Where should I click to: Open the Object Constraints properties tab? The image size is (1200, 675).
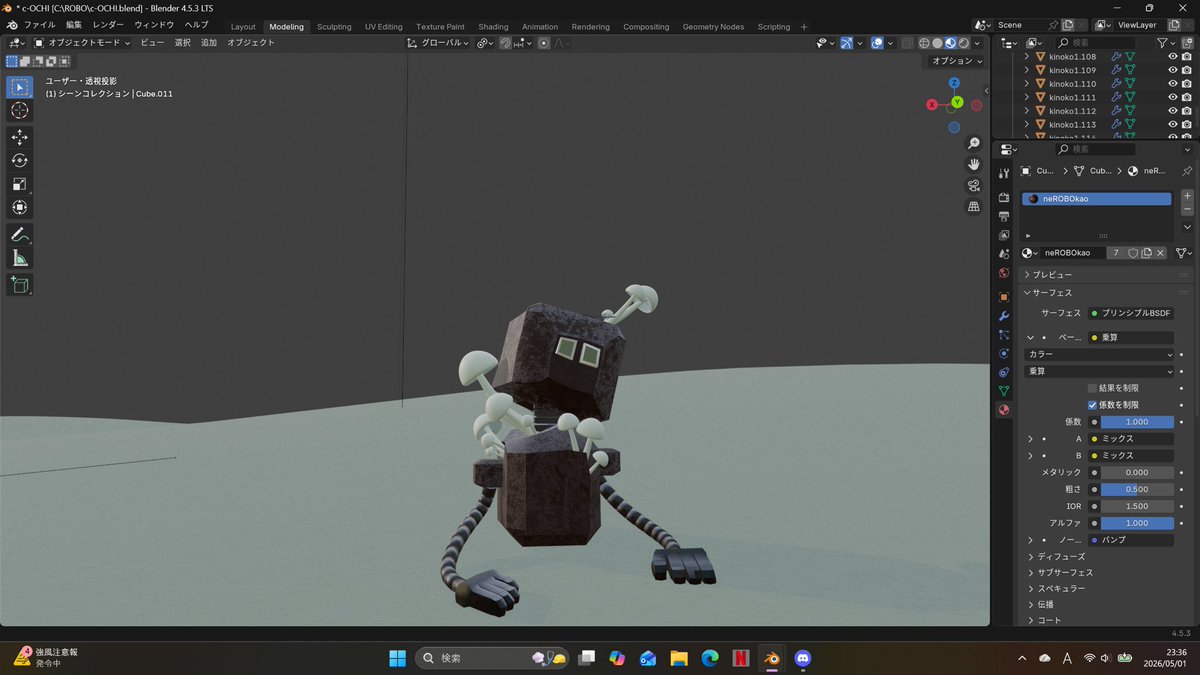1004,372
